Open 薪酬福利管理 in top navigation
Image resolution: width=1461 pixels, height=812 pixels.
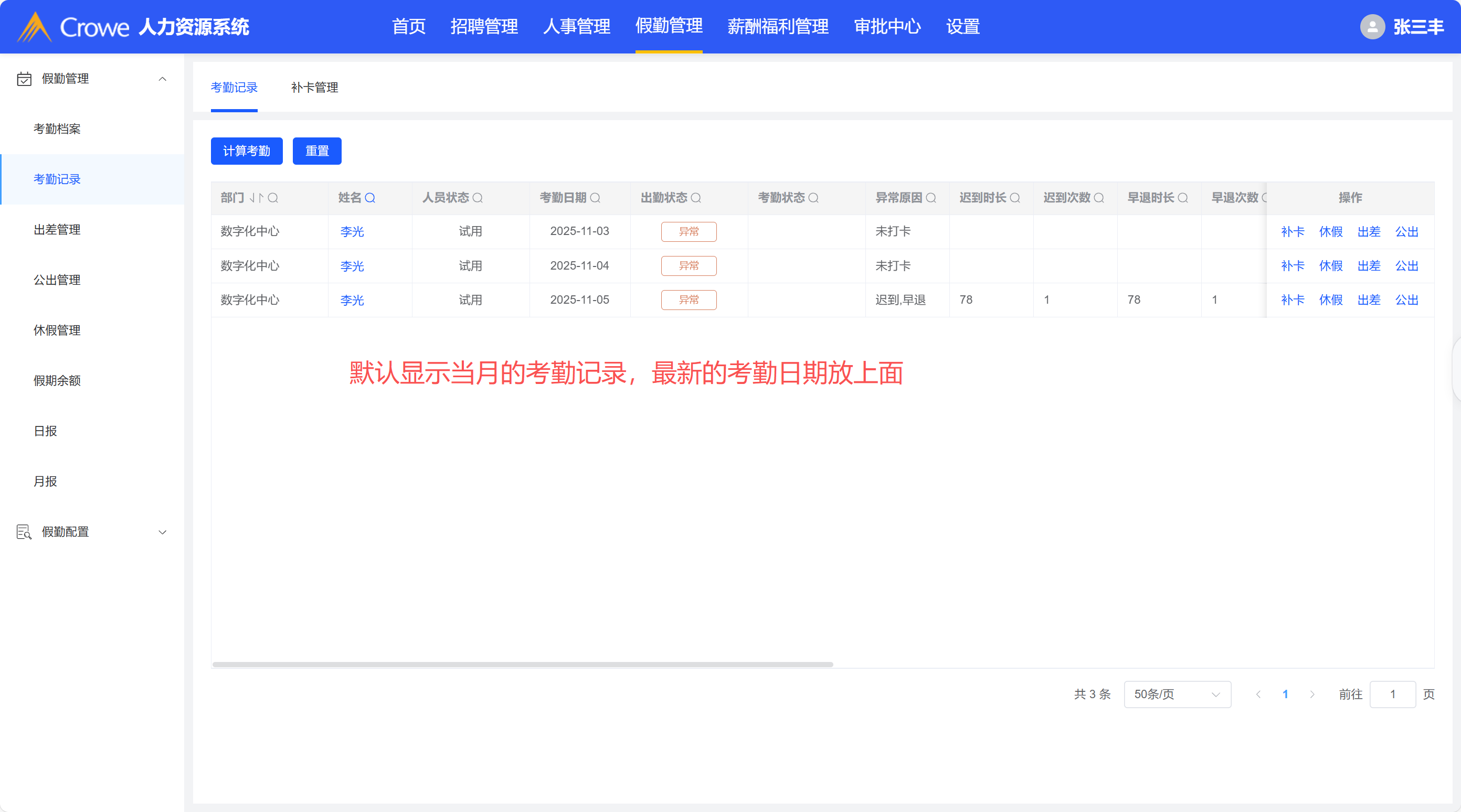(x=778, y=27)
